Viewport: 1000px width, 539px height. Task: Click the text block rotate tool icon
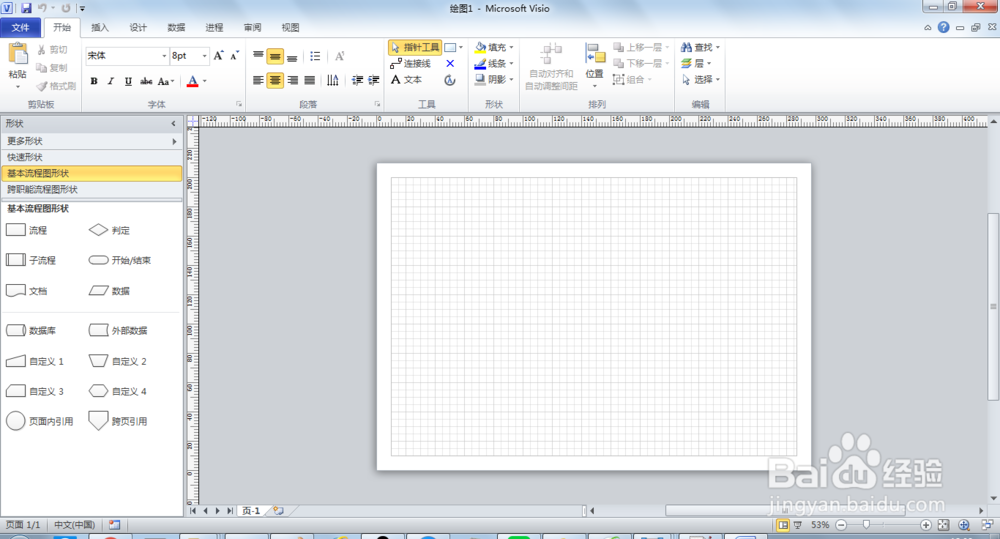click(450, 80)
